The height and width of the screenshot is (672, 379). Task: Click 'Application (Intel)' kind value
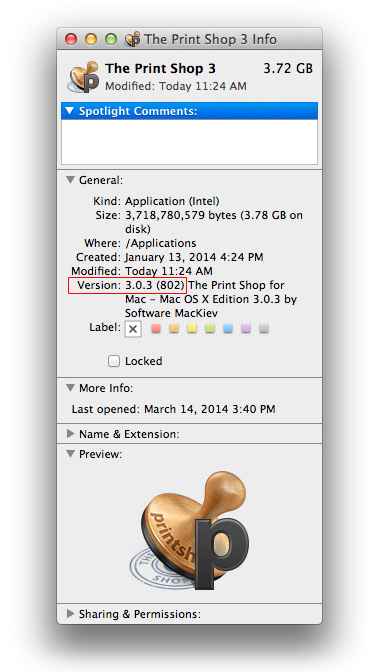[172, 201]
